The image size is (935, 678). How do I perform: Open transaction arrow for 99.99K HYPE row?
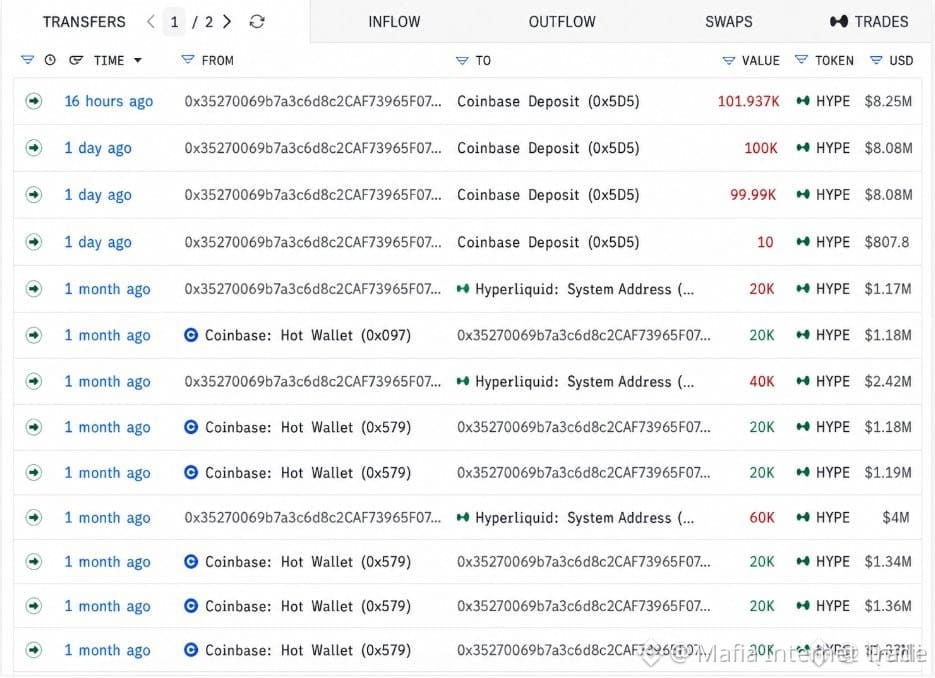click(34, 194)
